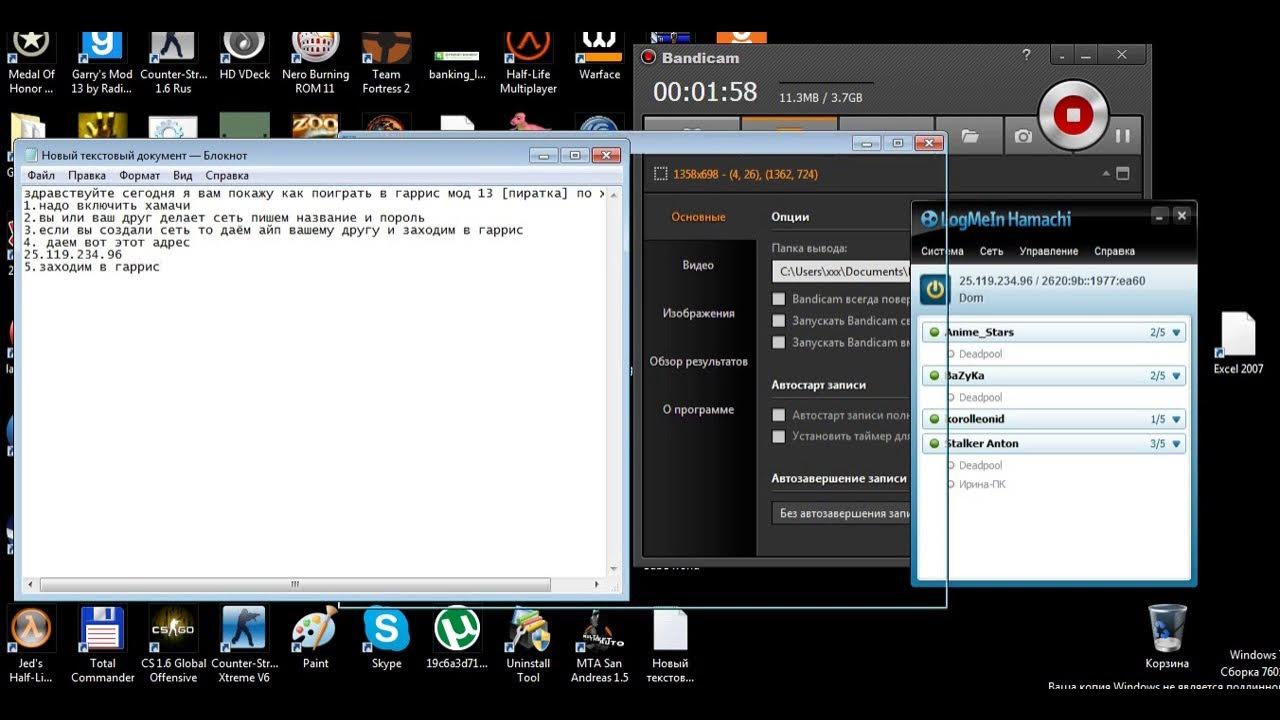Open the Система menu in Hamachi
The image size is (1280, 720).
942,251
